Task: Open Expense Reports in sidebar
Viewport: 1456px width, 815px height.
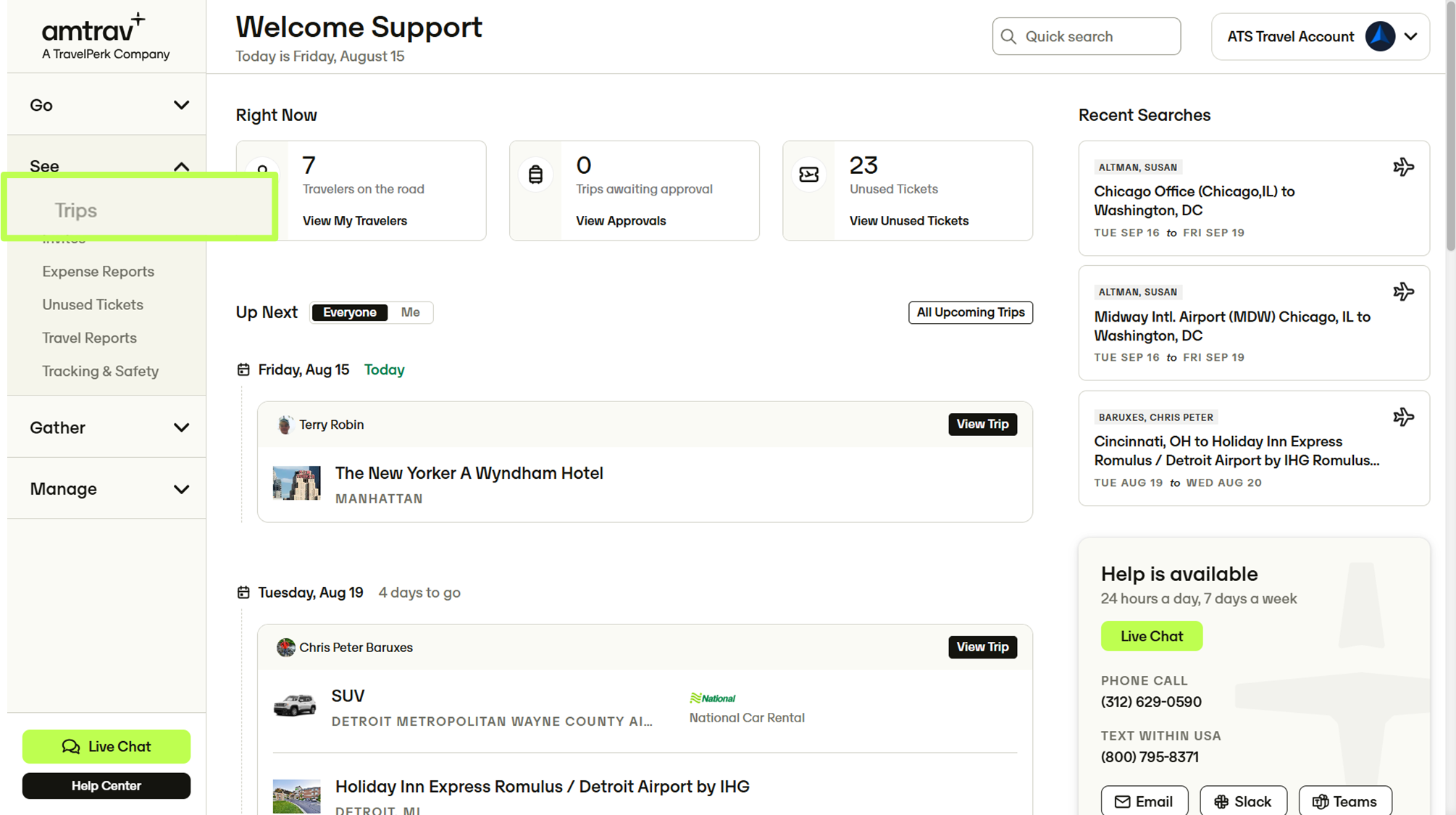Action: tap(98, 272)
